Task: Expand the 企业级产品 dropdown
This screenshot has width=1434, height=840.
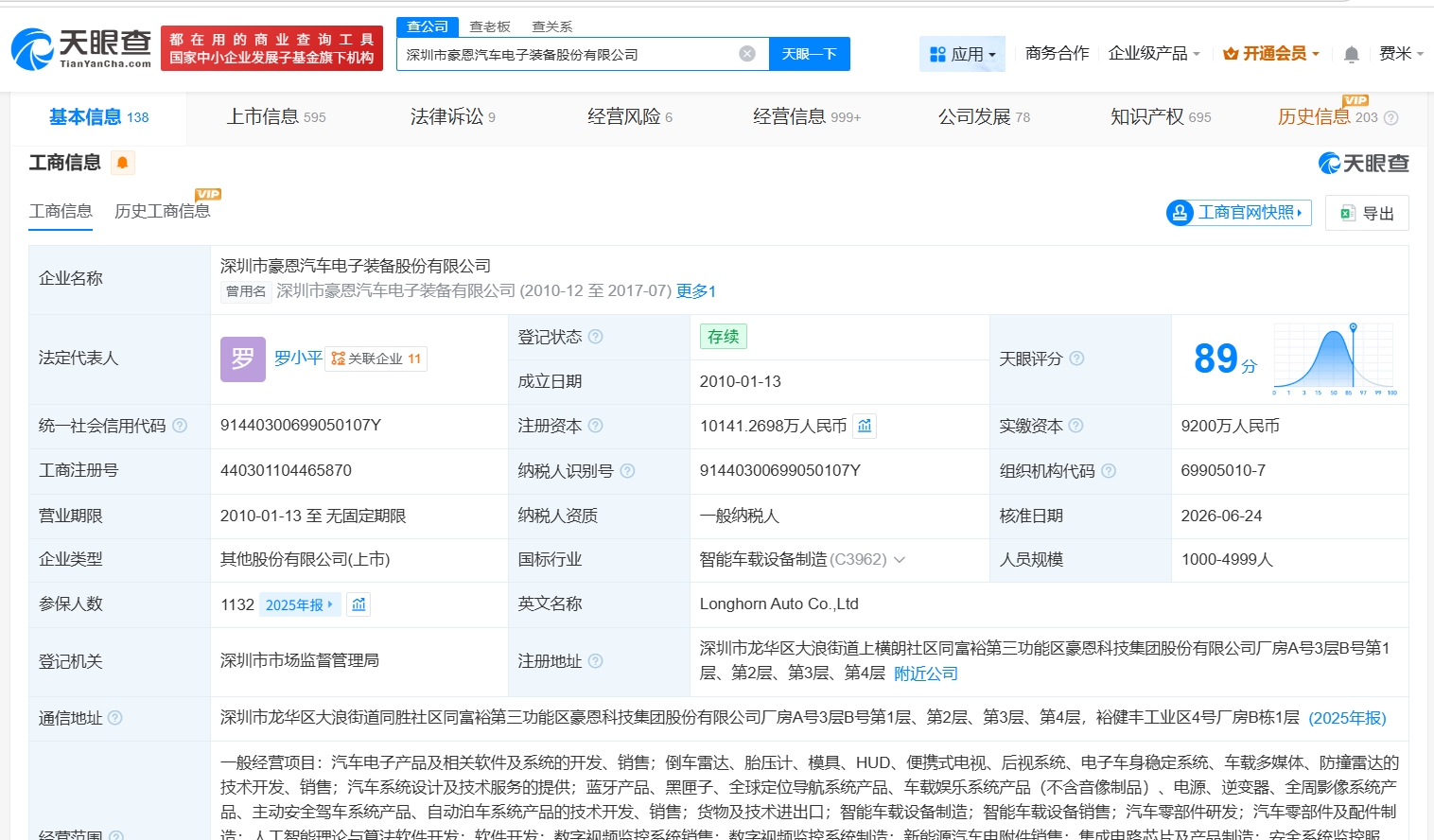Action: click(1154, 54)
